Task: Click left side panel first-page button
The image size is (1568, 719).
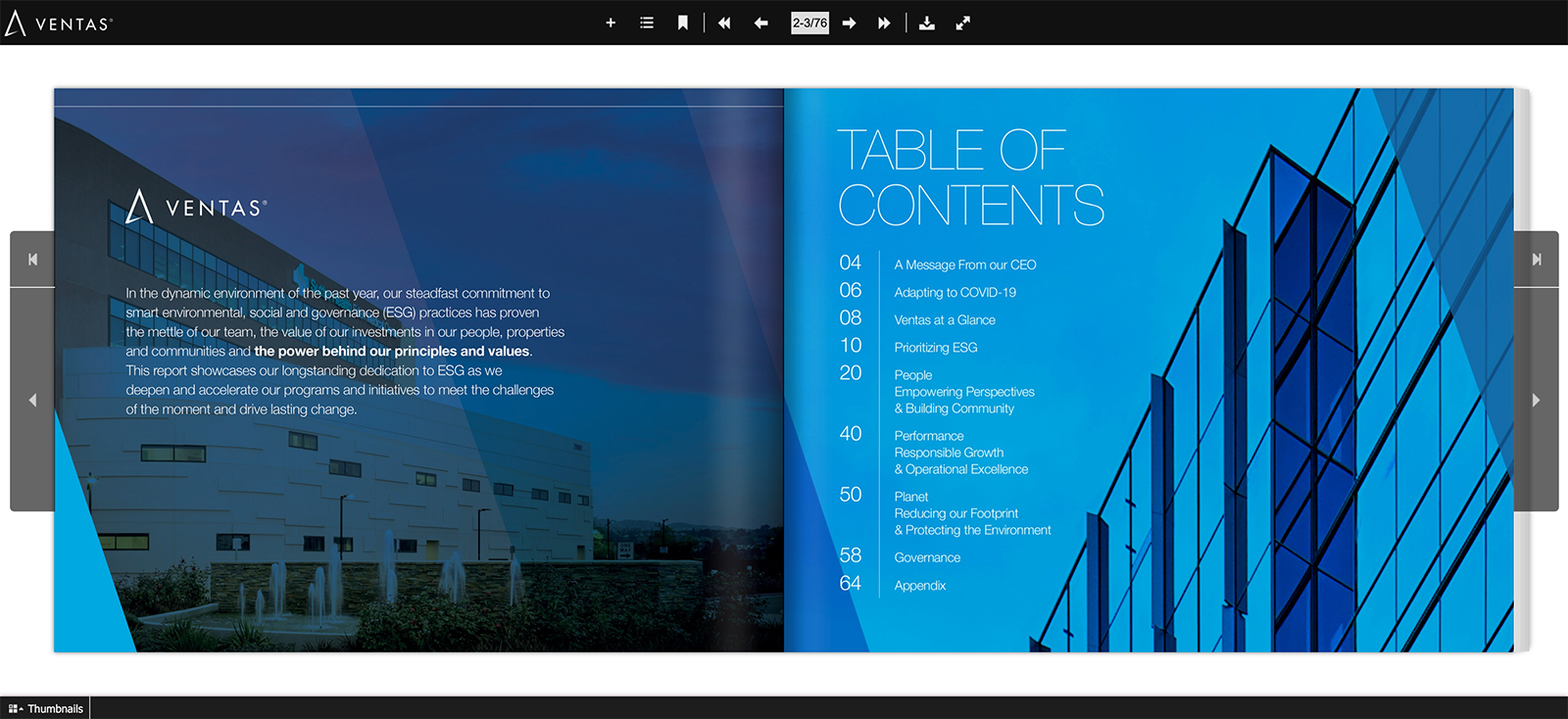Action: pos(32,260)
